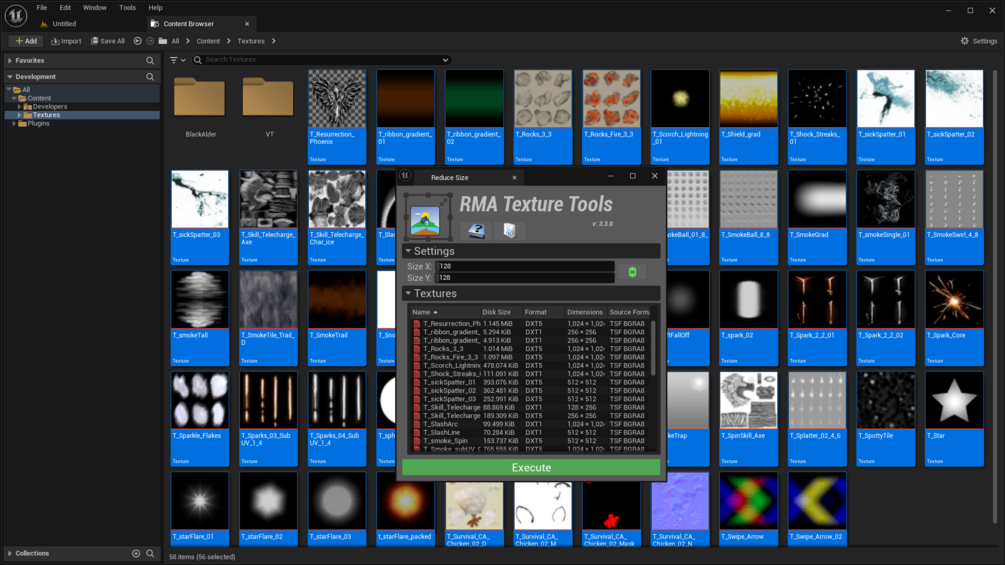The height and width of the screenshot is (565, 1005).
Task: Click the Size Y input field
Action: click(525, 277)
